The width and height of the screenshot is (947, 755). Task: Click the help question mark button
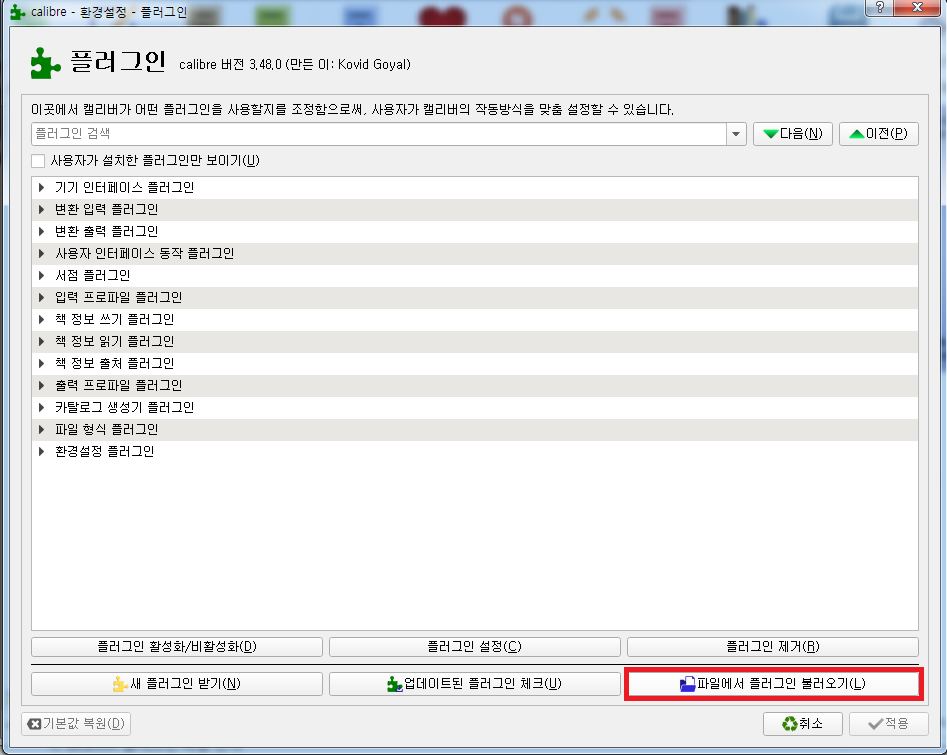(879, 8)
